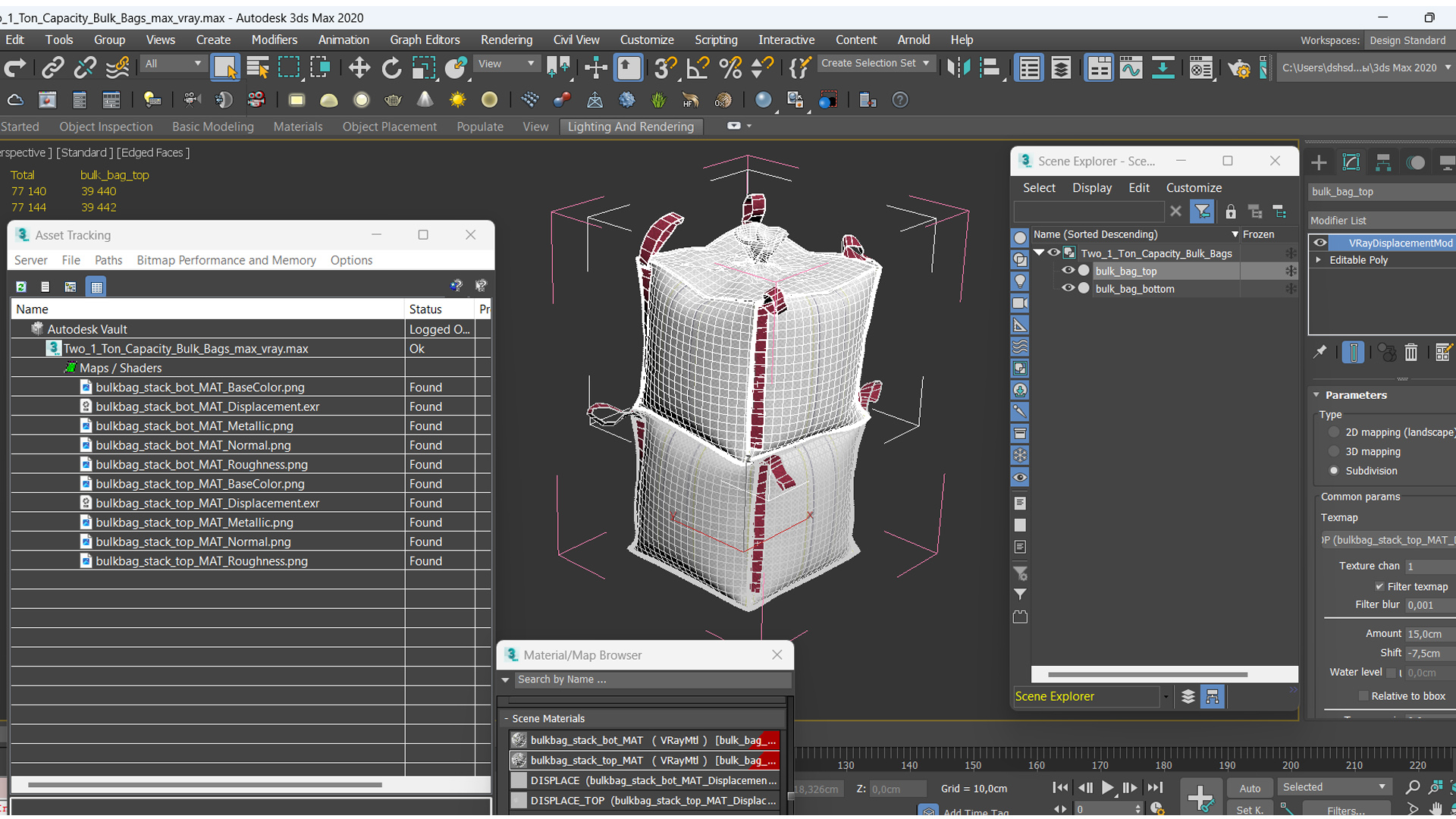
Task: Open the Hierarchy command panel tab
Action: click(1383, 162)
